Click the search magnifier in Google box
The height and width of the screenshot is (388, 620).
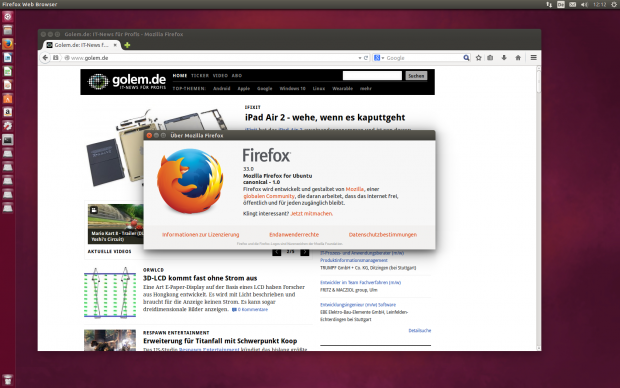pyautogui.click(x=467, y=58)
